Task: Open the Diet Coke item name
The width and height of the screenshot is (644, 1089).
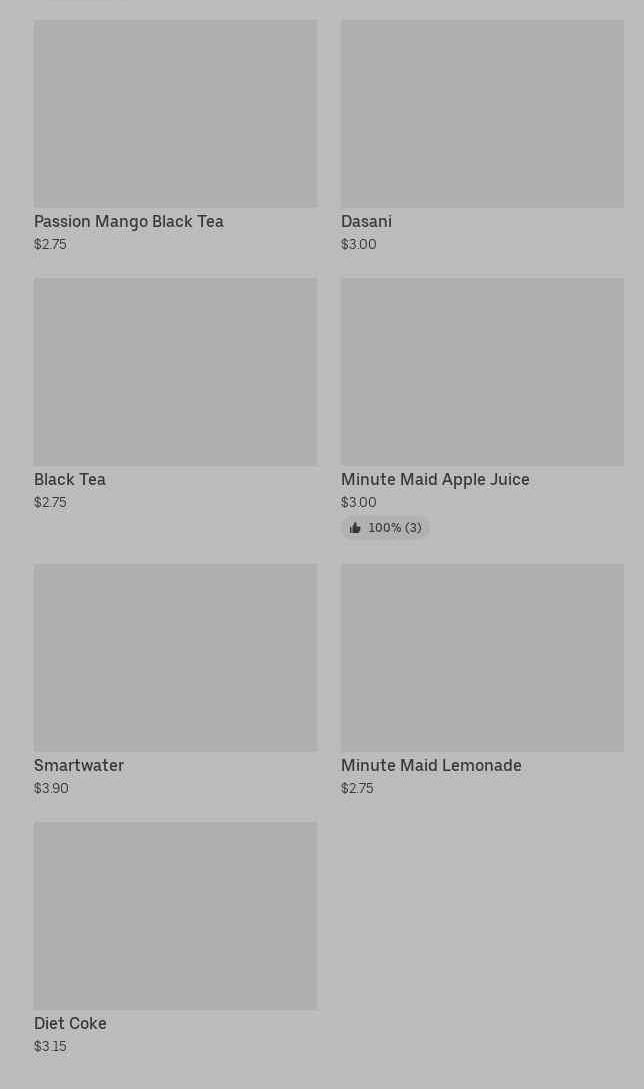Action: [x=70, y=1023]
